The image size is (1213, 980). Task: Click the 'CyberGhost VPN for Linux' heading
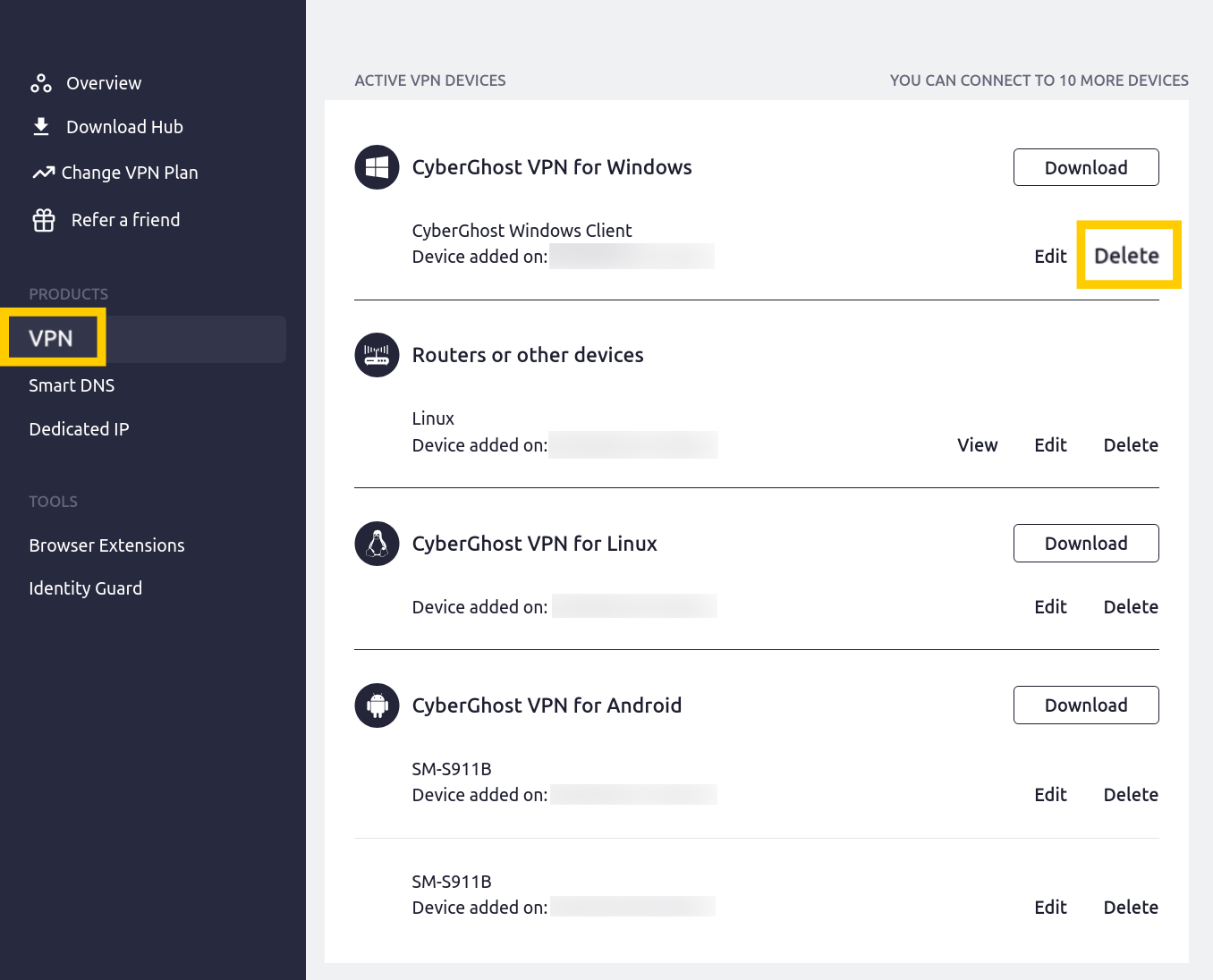pos(535,544)
